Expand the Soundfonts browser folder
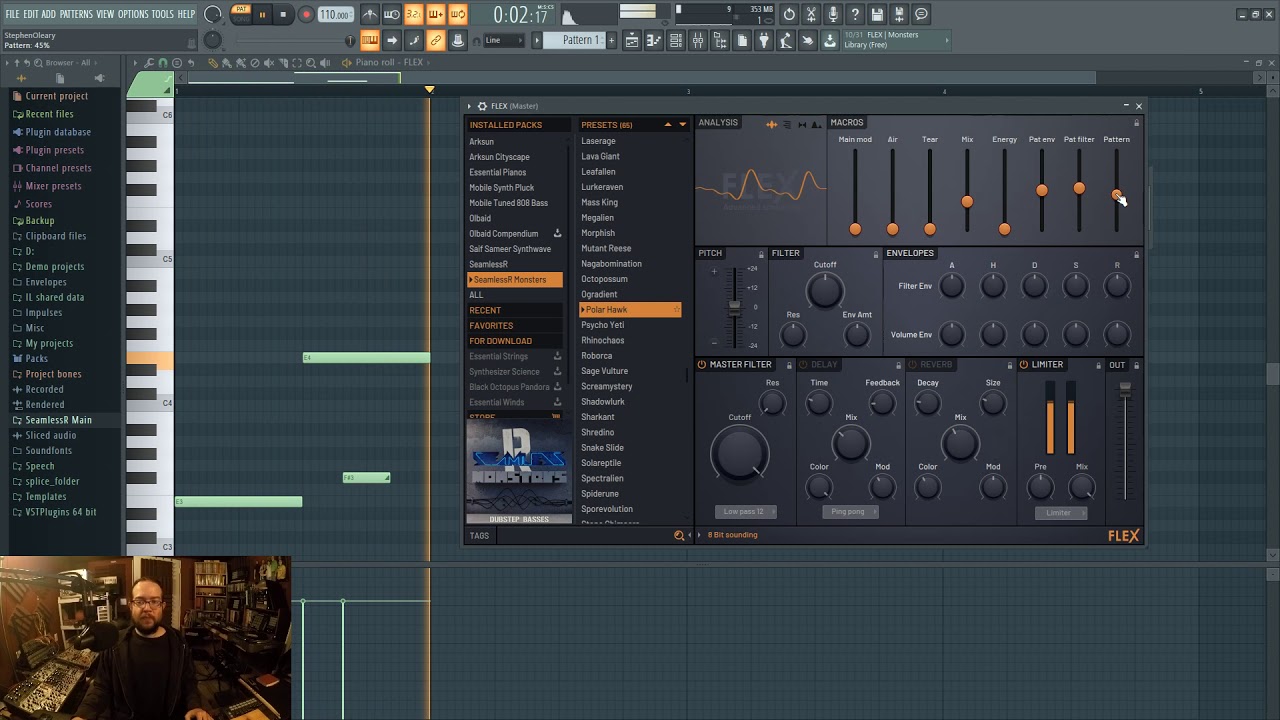Screen dimensions: 1280x720 tap(48, 451)
